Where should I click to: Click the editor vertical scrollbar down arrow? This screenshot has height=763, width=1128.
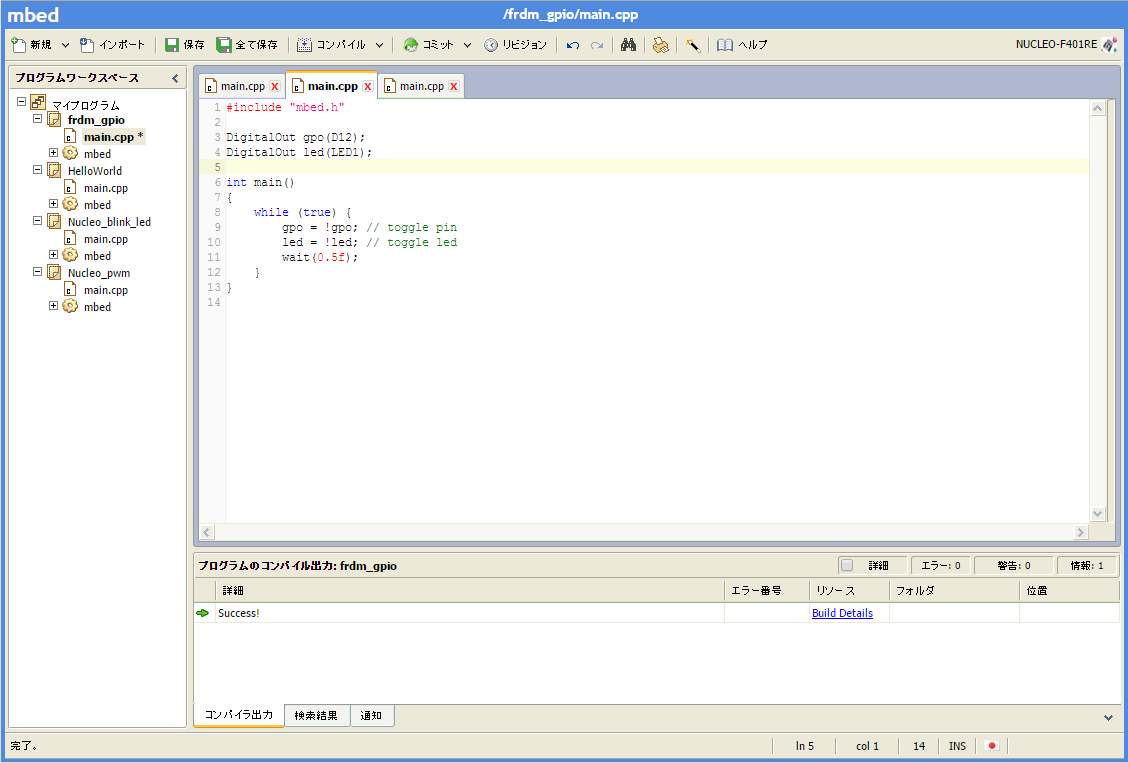pyautogui.click(x=1097, y=513)
